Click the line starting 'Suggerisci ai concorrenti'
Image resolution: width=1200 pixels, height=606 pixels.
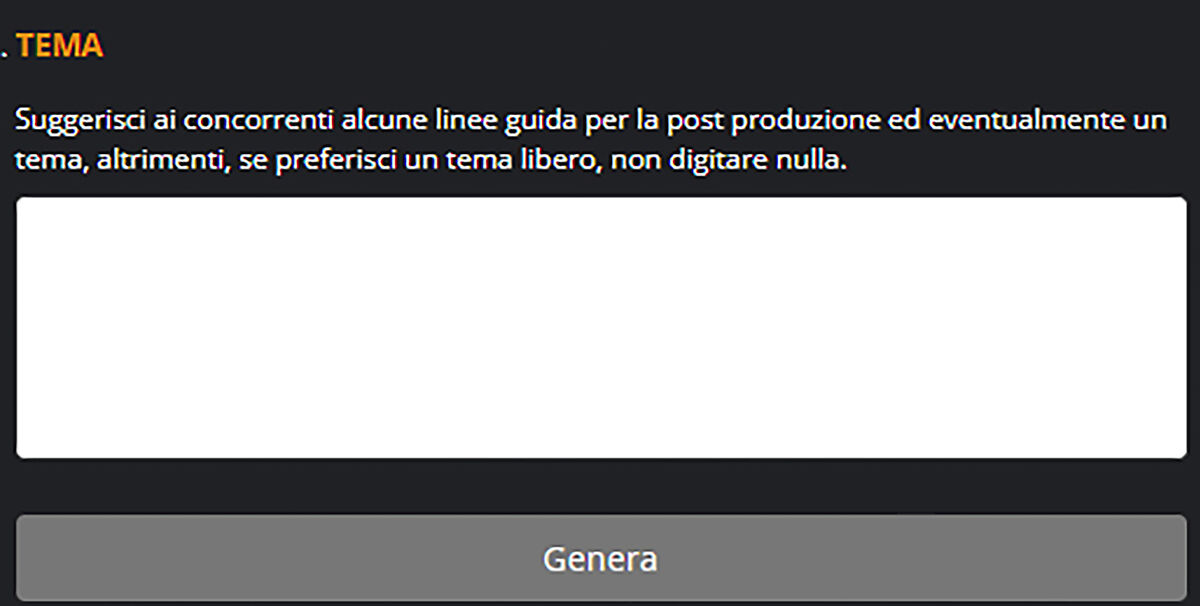point(591,122)
